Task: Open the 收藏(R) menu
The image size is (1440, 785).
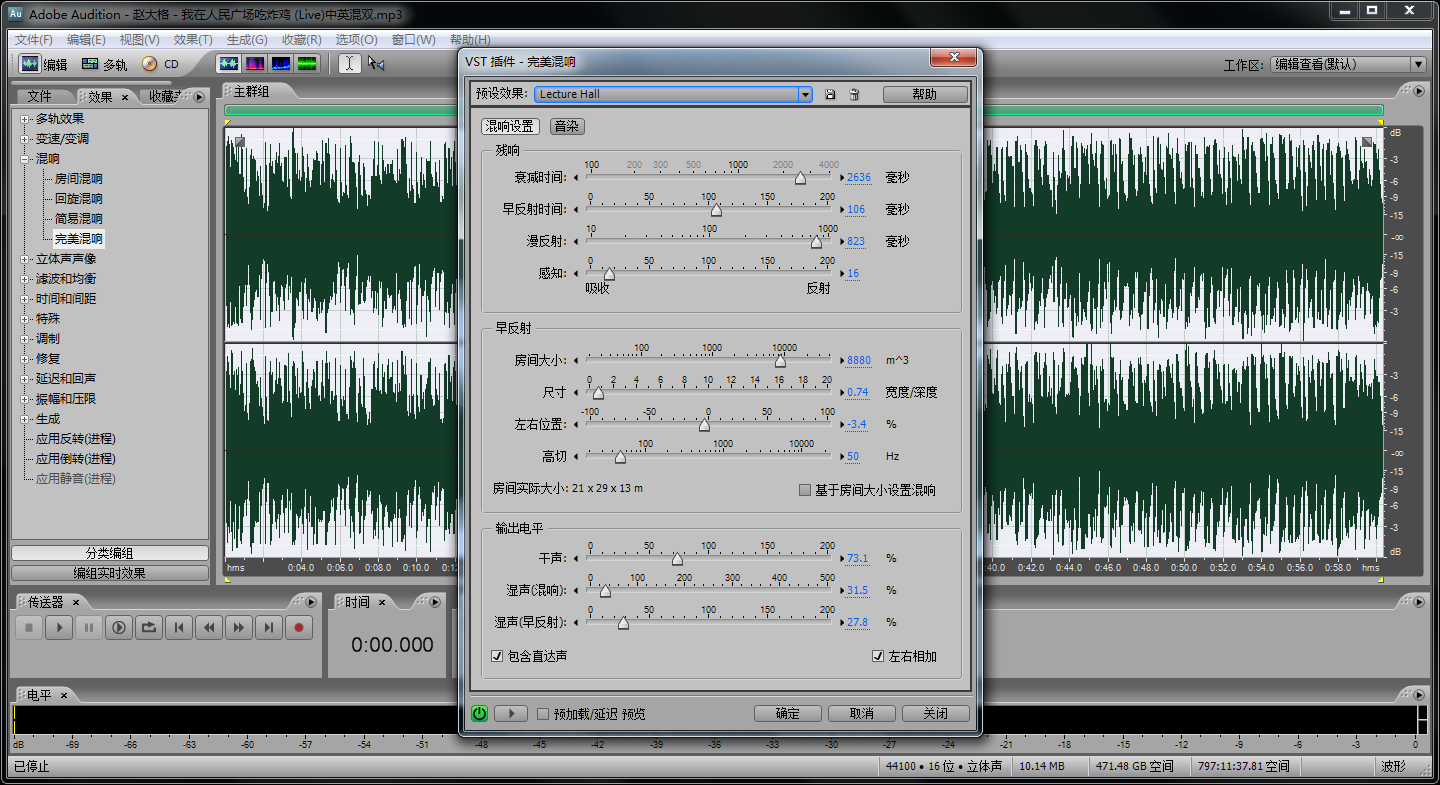Action: (301, 40)
